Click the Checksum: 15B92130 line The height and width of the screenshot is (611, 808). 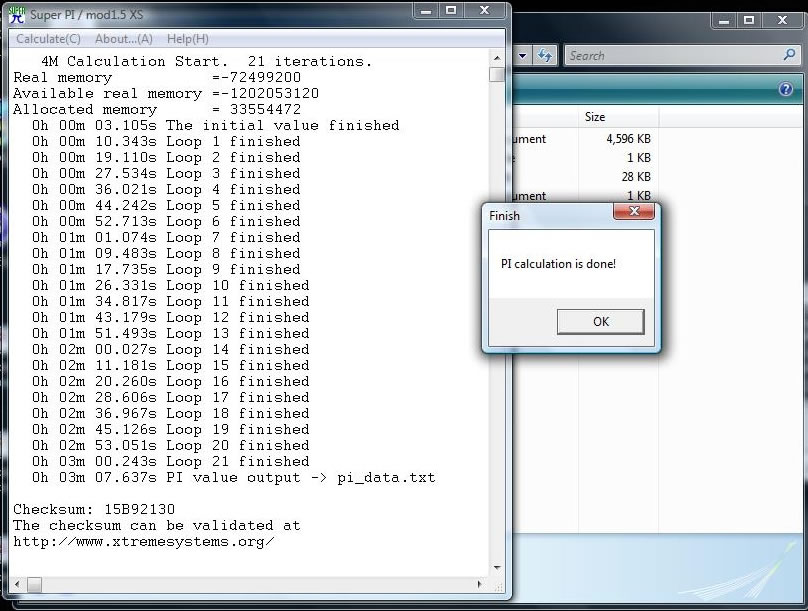94,510
